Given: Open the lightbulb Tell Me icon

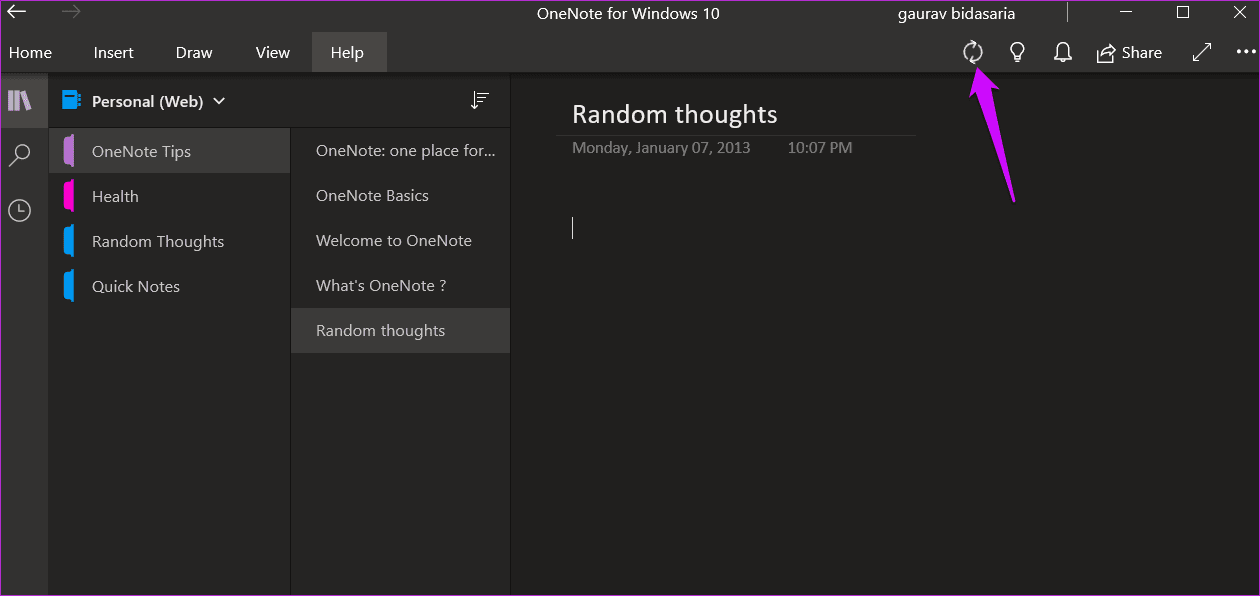Looking at the screenshot, I should (x=1018, y=52).
